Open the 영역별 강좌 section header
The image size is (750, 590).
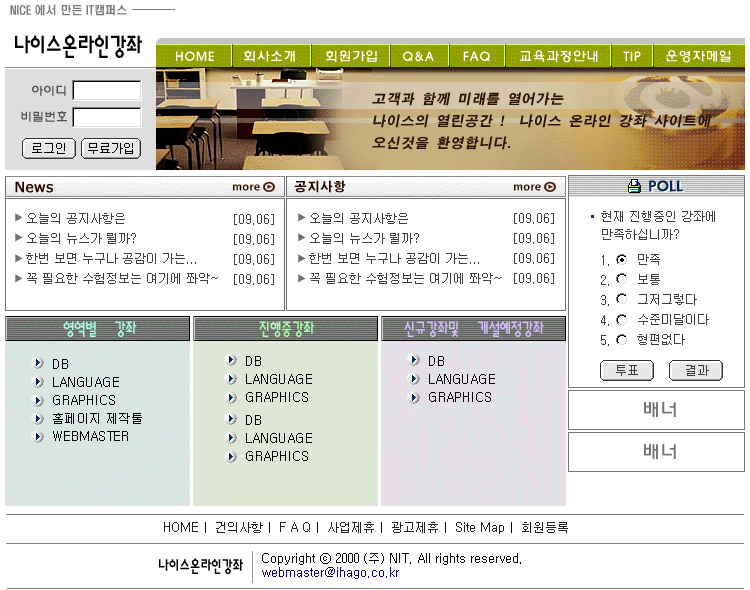pyautogui.click(x=98, y=328)
